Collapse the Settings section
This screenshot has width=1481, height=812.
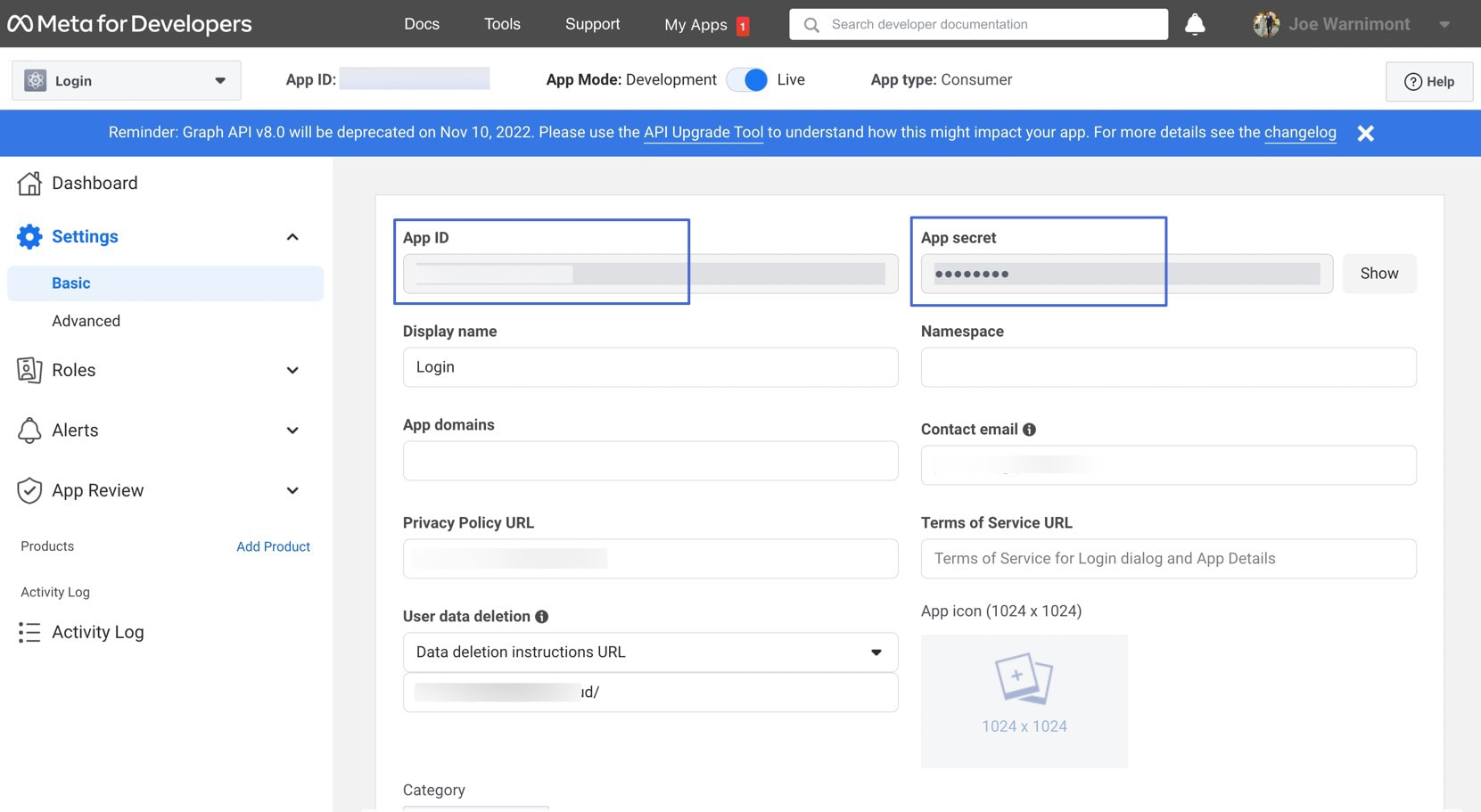292,236
